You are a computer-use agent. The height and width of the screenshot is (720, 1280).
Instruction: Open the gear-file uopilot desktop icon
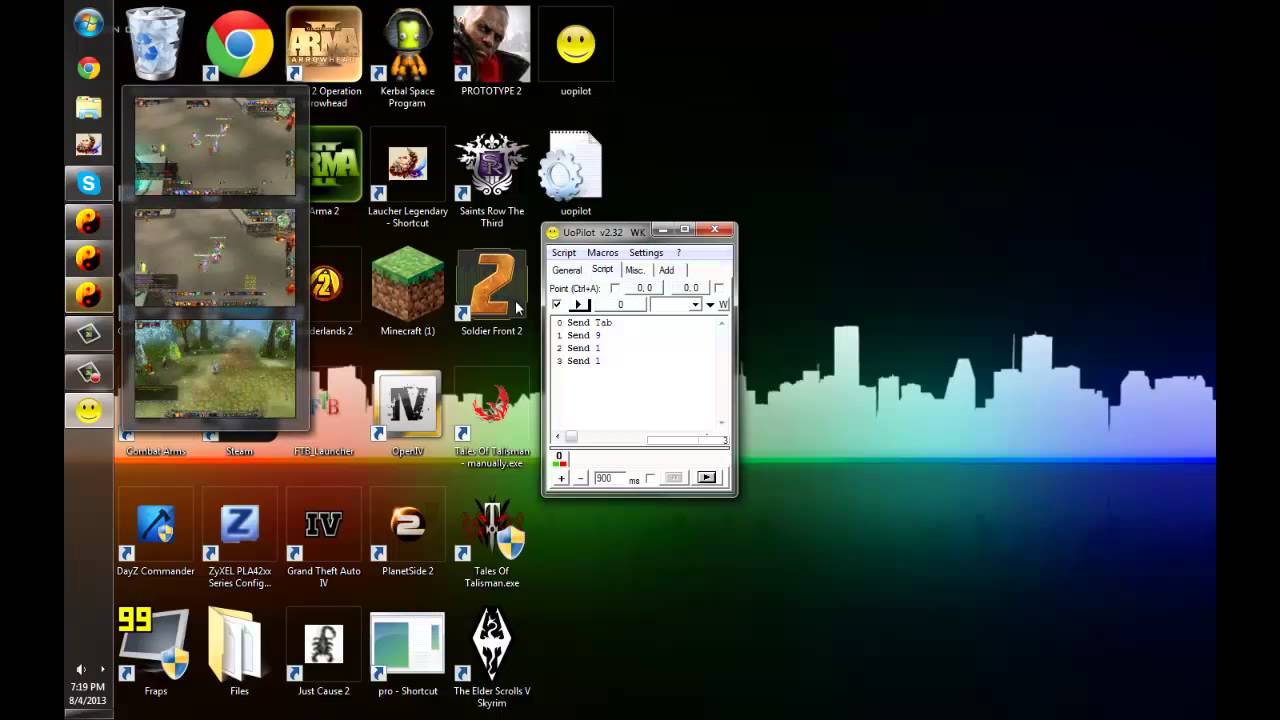(x=575, y=173)
